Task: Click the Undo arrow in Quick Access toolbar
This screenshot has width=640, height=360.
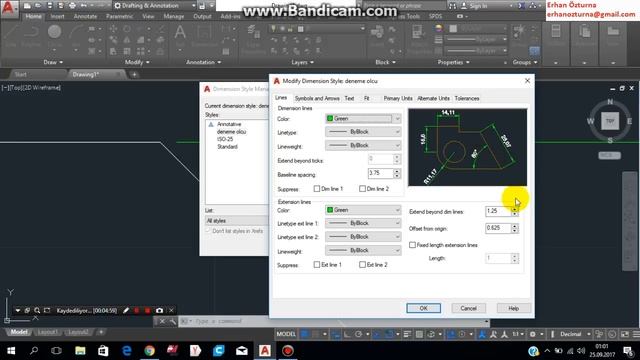Action: 84,6
